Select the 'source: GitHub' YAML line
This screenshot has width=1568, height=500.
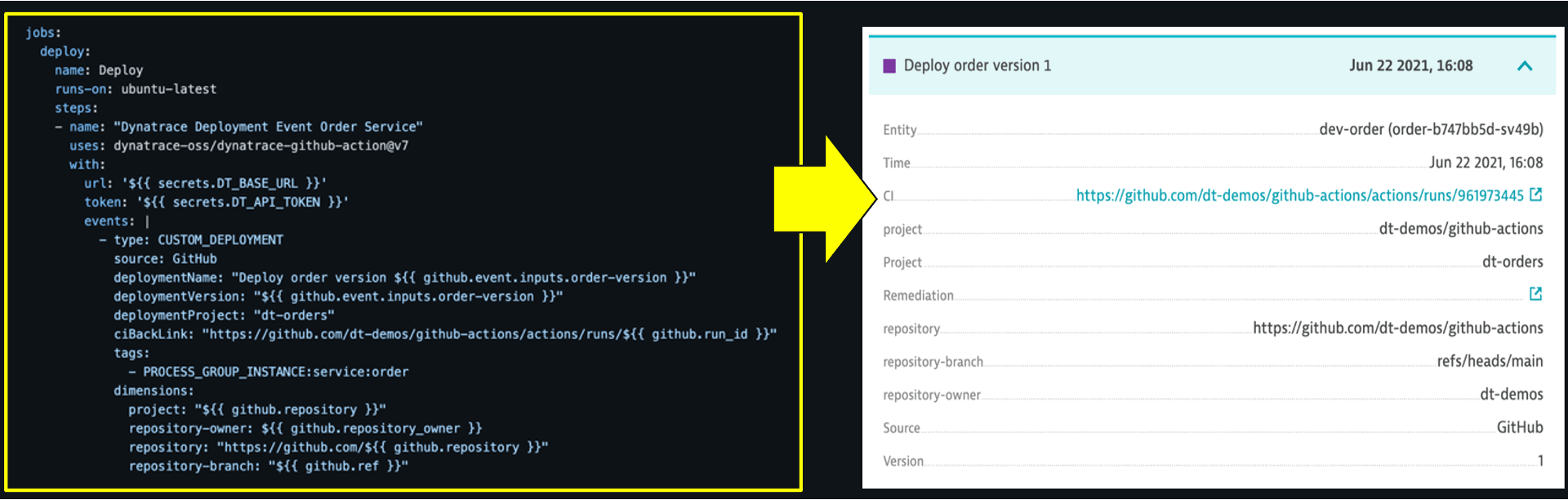165,258
